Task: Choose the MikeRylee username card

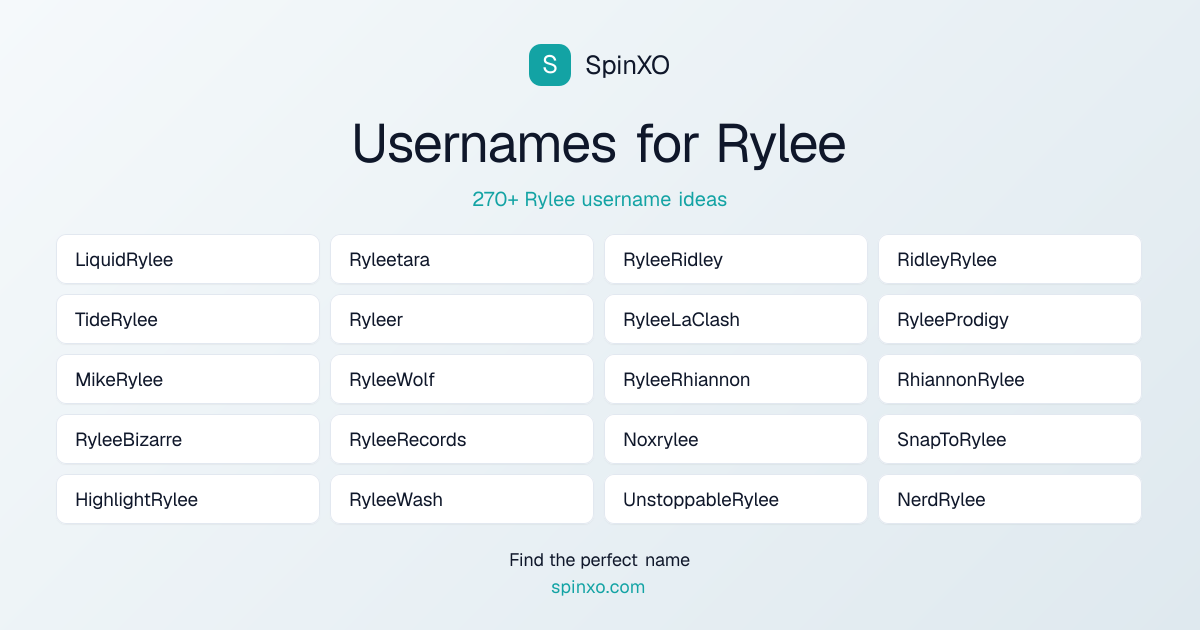Action: [x=188, y=379]
